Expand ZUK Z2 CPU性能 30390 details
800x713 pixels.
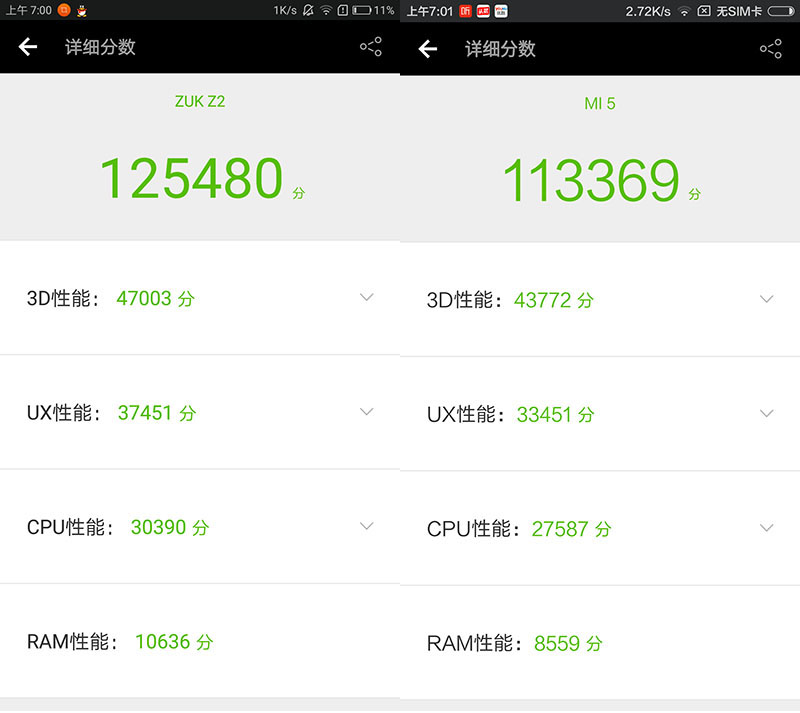pos(367,526)
